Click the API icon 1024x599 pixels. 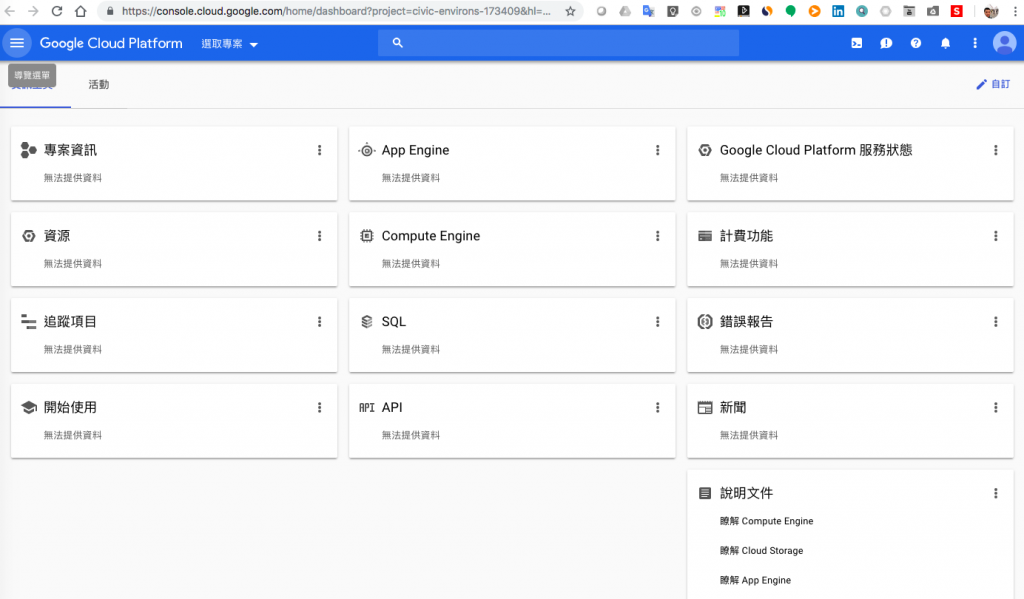click(x=366, y=408)
